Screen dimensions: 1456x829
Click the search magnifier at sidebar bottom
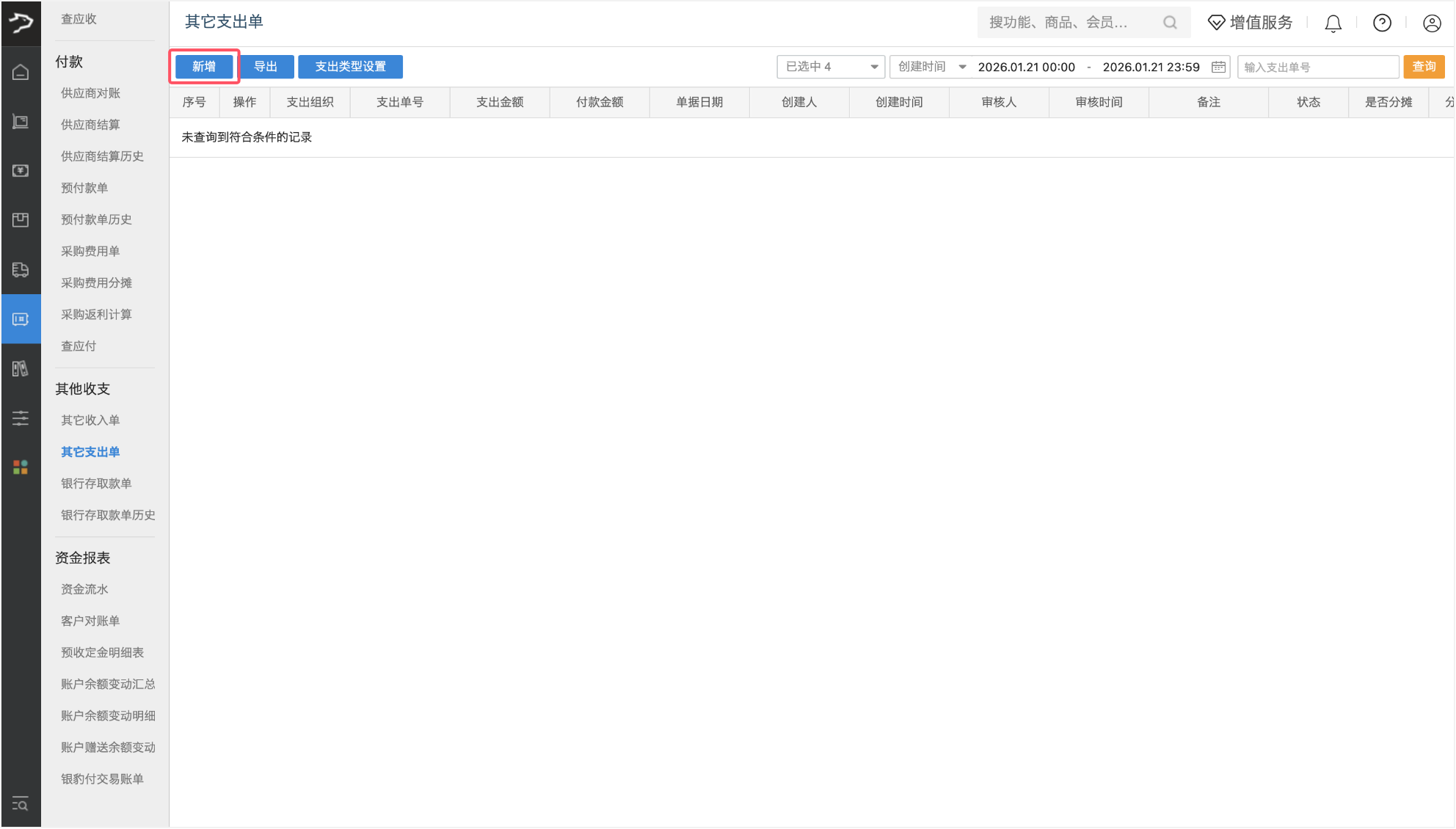tap(21, 804)
